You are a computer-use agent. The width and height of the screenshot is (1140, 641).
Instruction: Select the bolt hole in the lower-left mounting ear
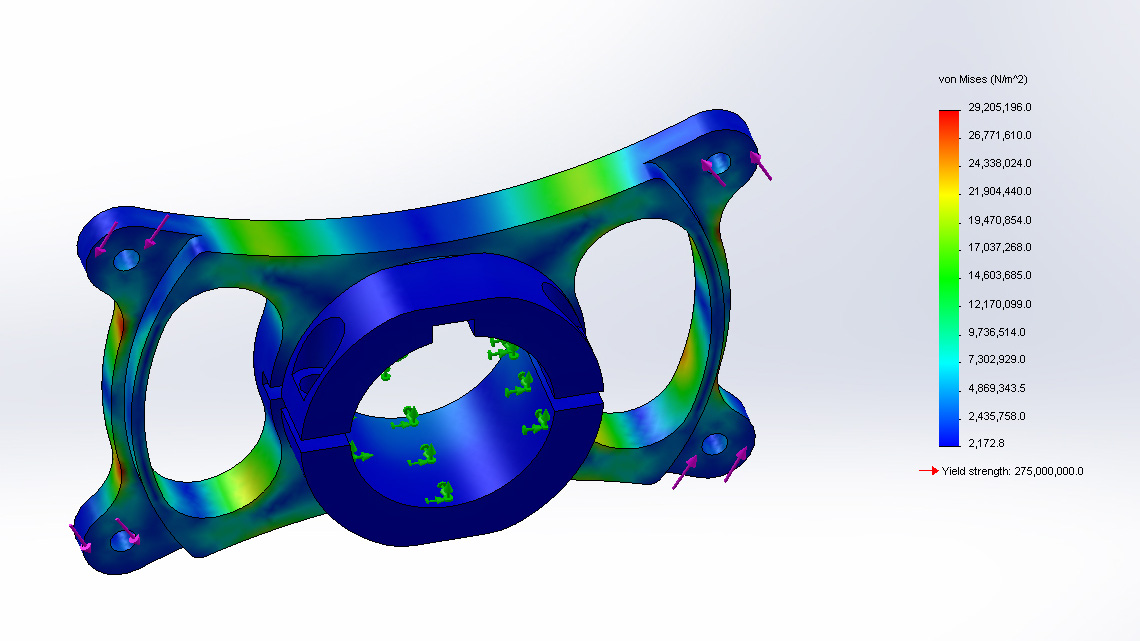click(x=121, y=540)
